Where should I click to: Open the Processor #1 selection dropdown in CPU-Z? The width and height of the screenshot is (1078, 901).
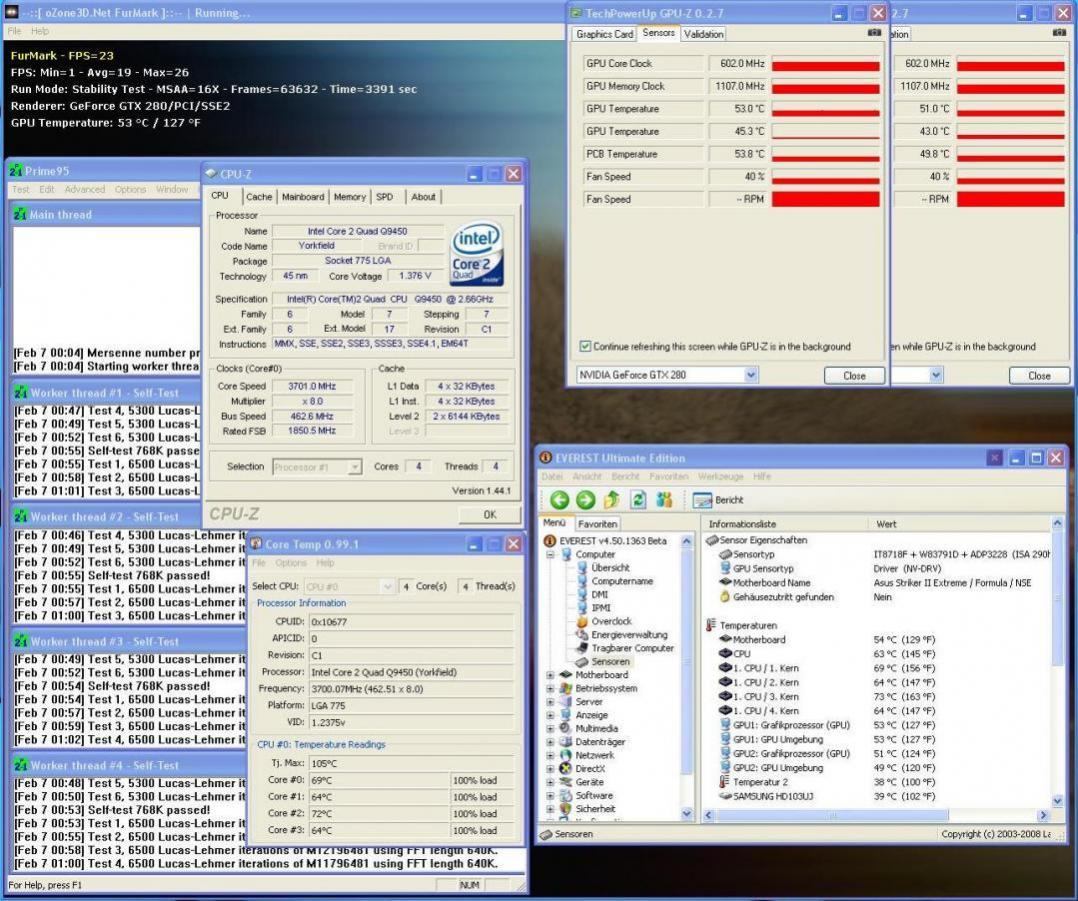[354, 467]
